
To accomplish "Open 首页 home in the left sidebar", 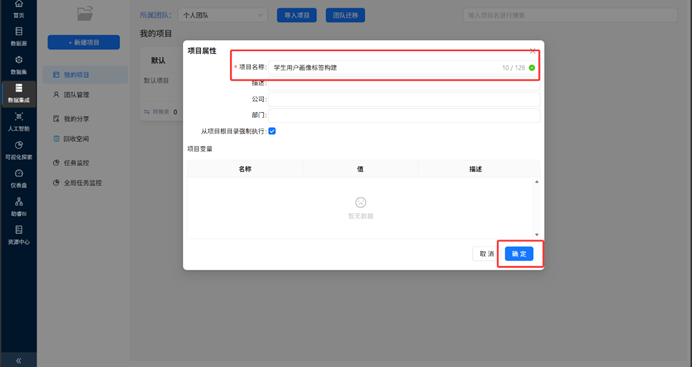I will [x=19, y=9].
